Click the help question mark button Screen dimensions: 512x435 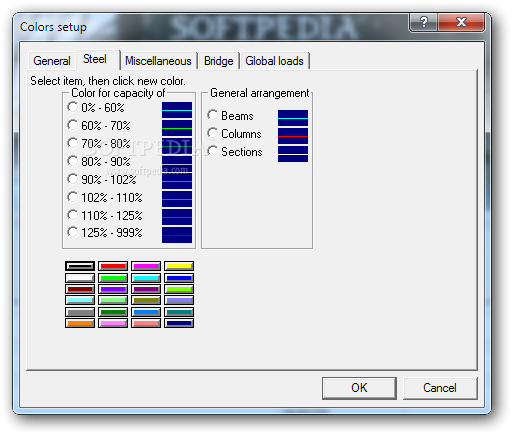pos(423,22)
